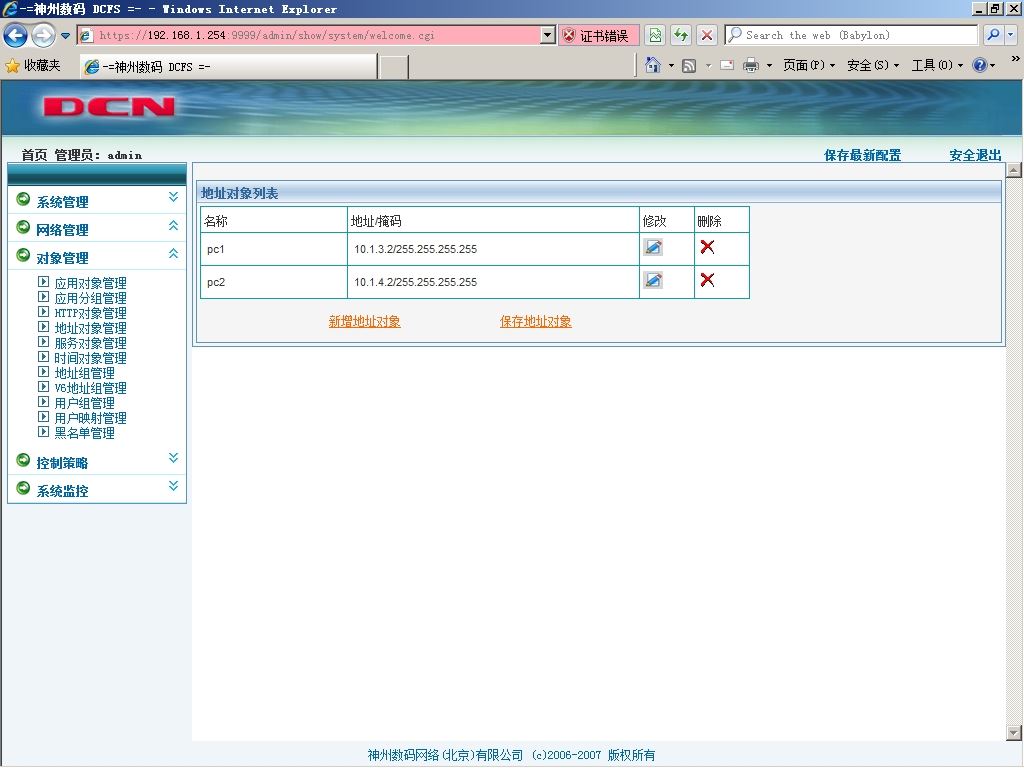Select the pc1 name cell
Screen dimensions: 1024x768
tap(274, 249)
